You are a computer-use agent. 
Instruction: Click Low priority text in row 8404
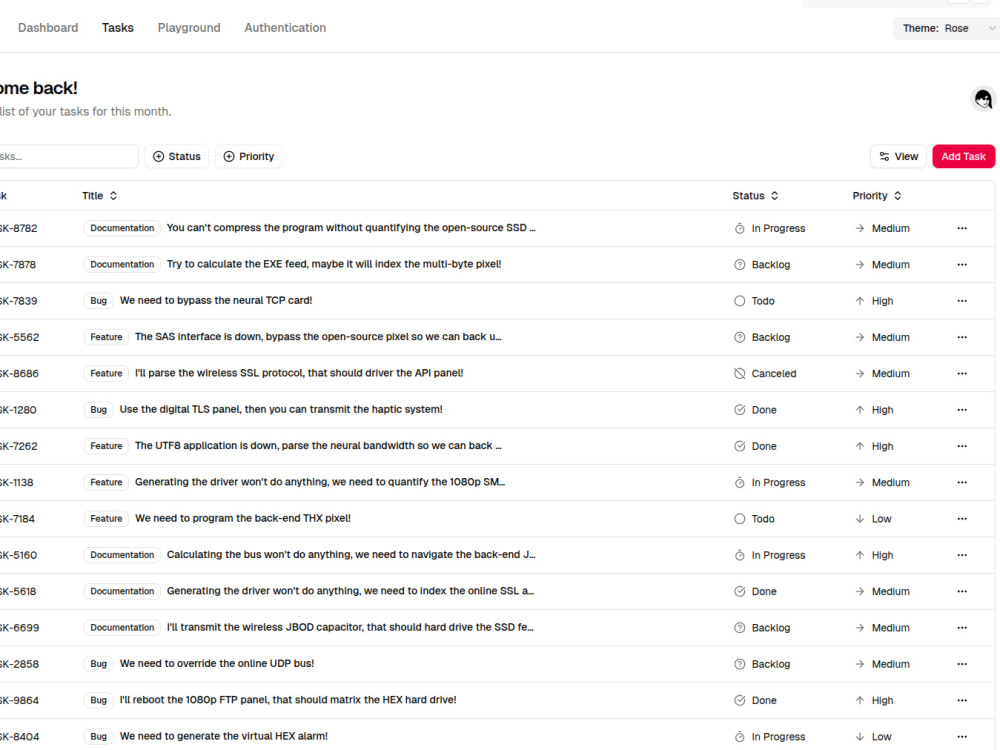pos(881,737)
